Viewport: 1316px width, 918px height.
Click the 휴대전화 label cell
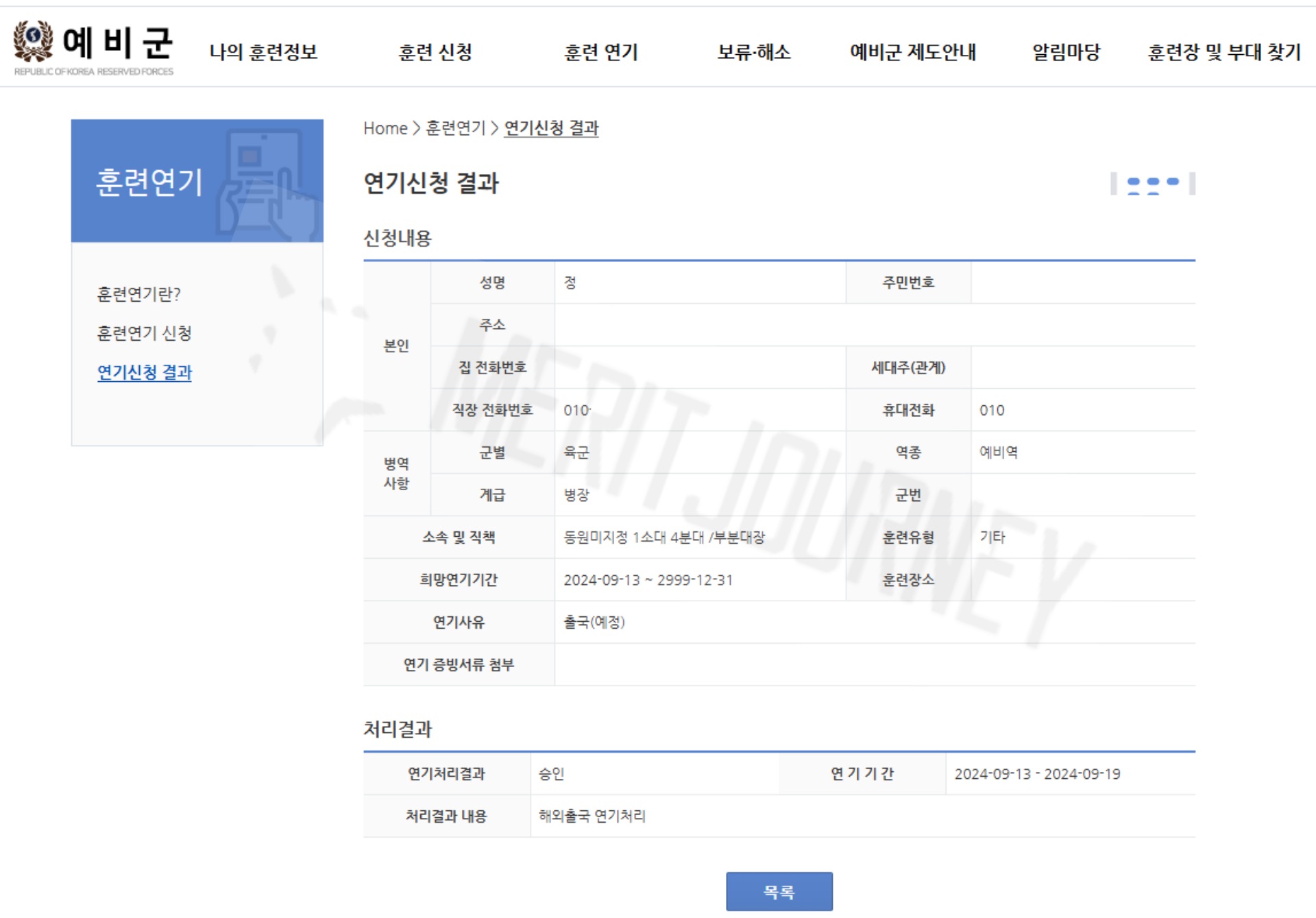coord(908,410)
